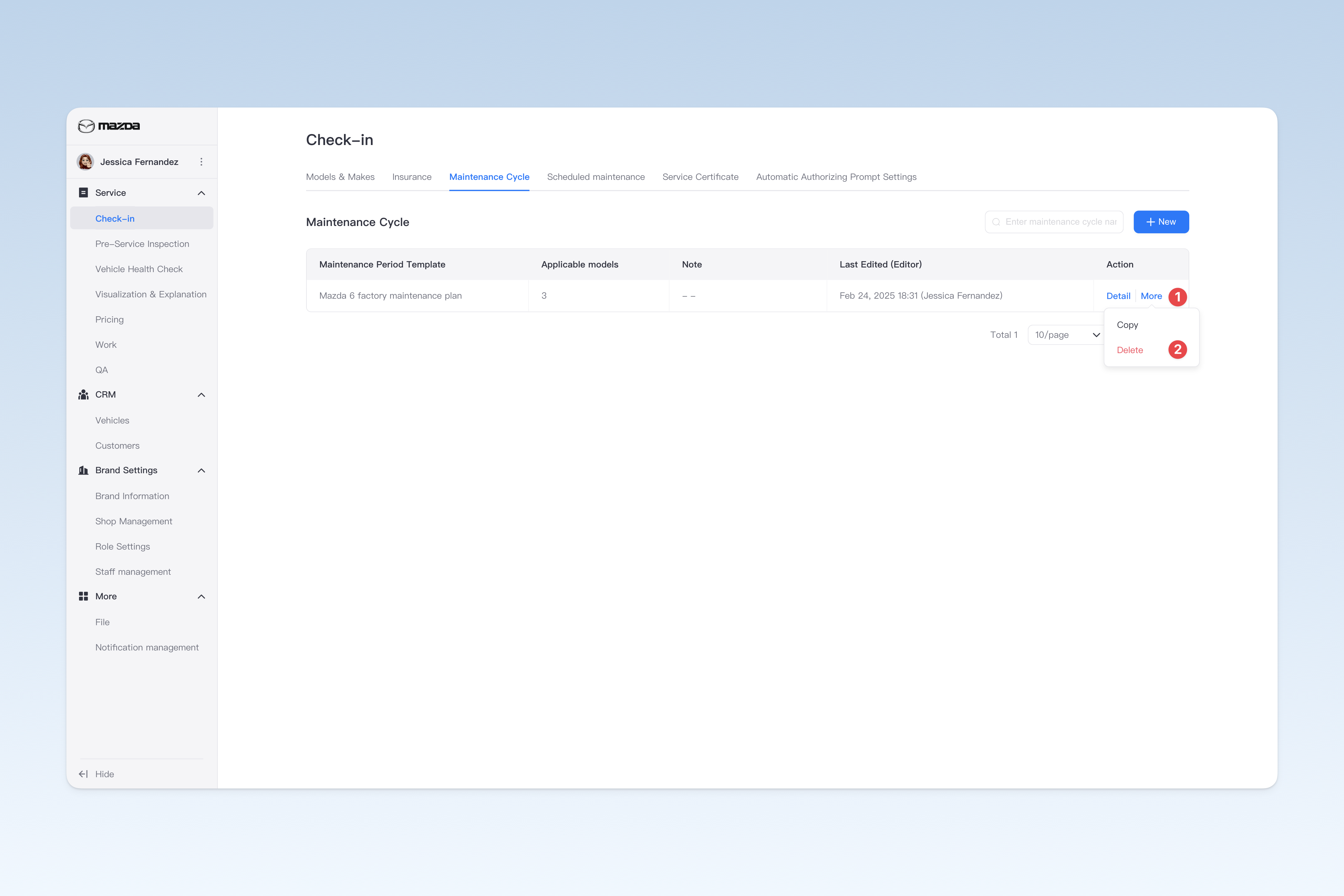
Task: Click the CRM people icon
Action: (x=83, y=395)
